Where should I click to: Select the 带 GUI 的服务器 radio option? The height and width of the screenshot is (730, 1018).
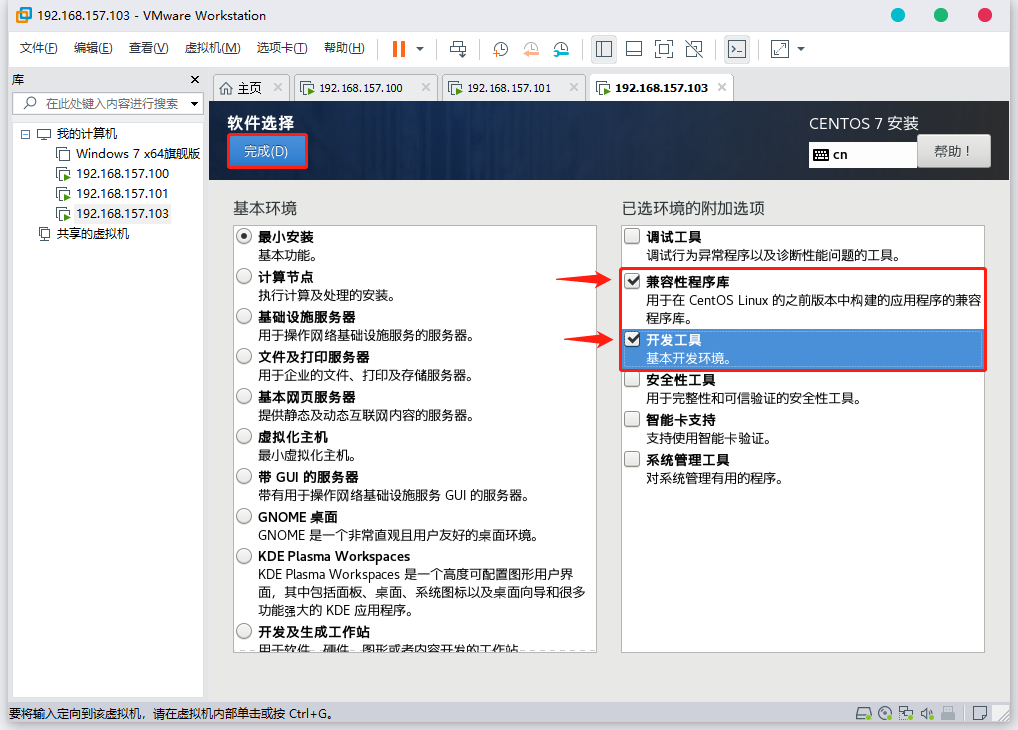click(244, 476)
